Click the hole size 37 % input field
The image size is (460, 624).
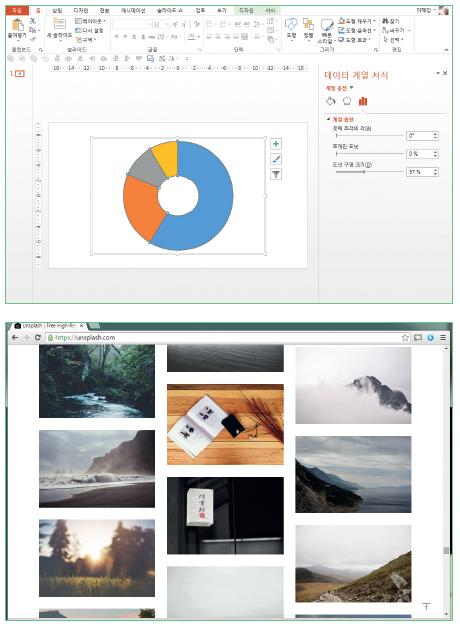coord(422,172)
